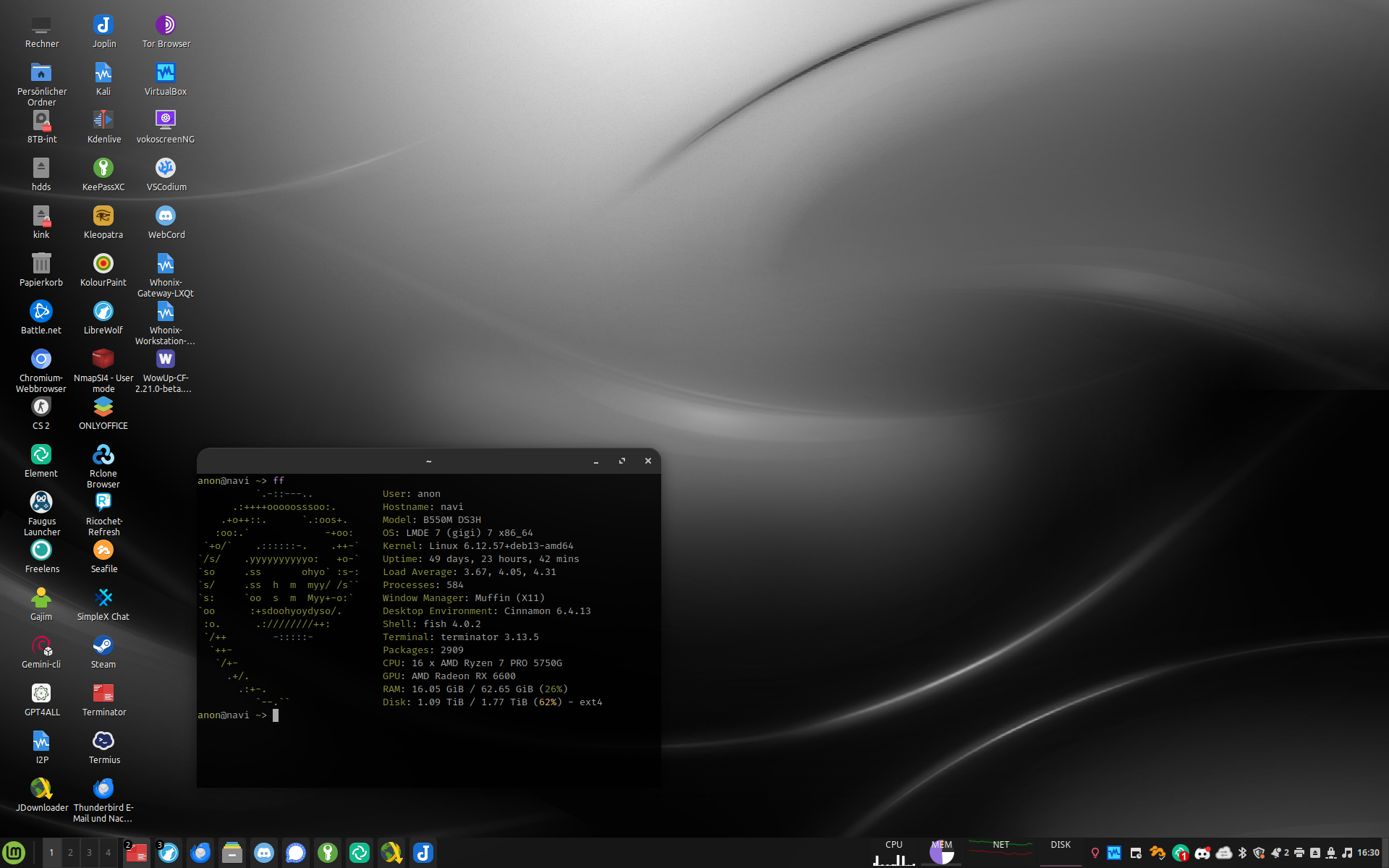This screenshot has height=868, width=1389.
Task: Open the Linux Mint start menu
Action: tap(14, 853)
